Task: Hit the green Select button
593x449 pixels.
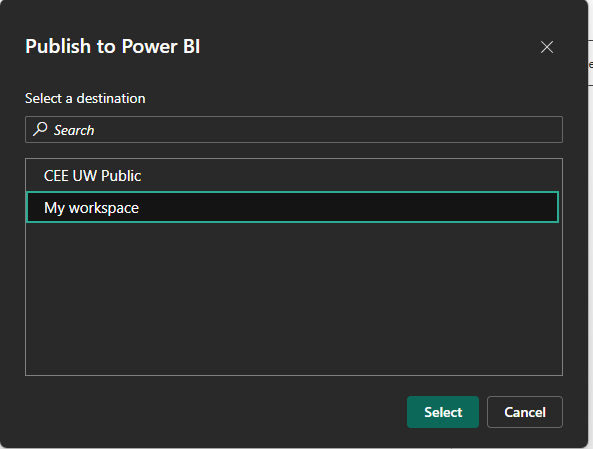Action: 443,412
